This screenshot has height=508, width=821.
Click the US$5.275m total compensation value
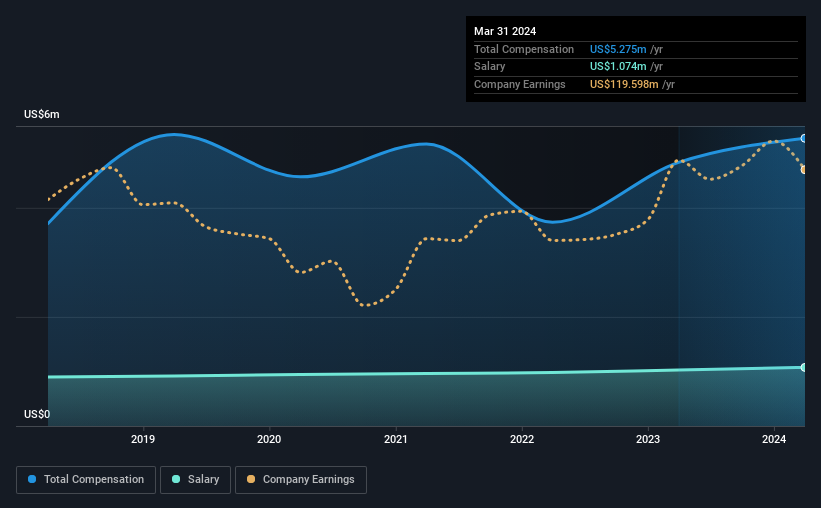[x=618, y=49]
